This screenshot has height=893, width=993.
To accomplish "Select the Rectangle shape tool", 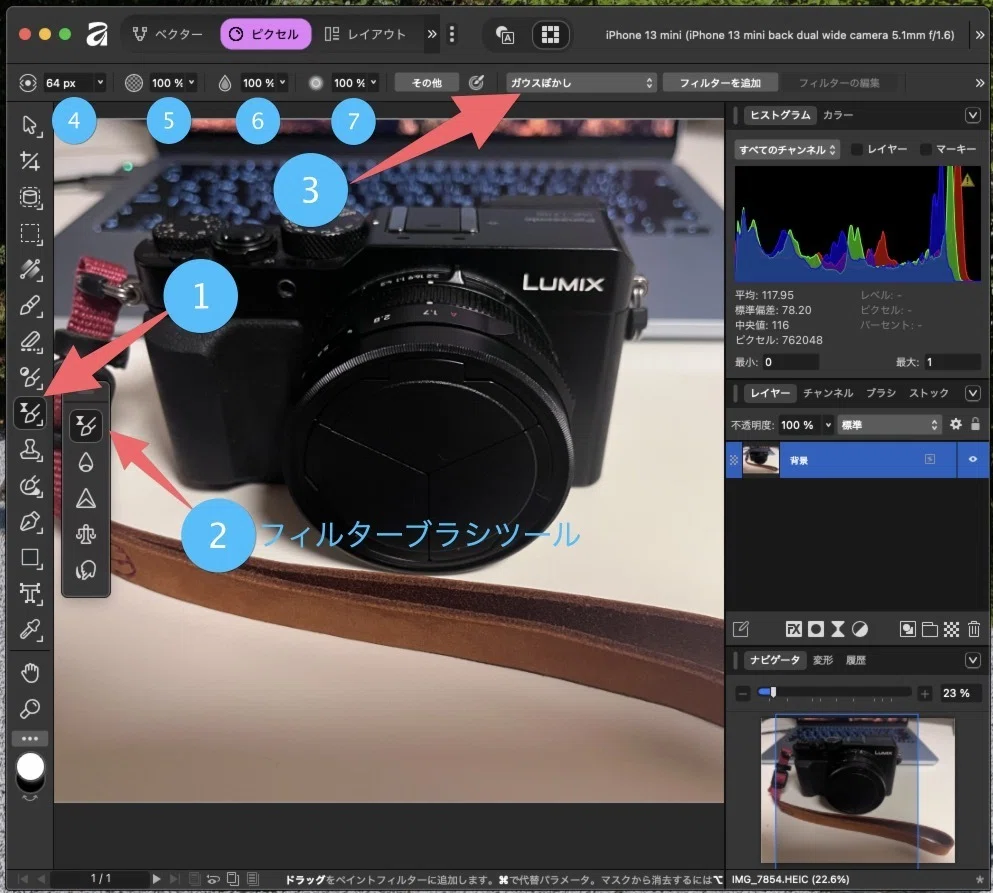I will [x=29, y=558].
